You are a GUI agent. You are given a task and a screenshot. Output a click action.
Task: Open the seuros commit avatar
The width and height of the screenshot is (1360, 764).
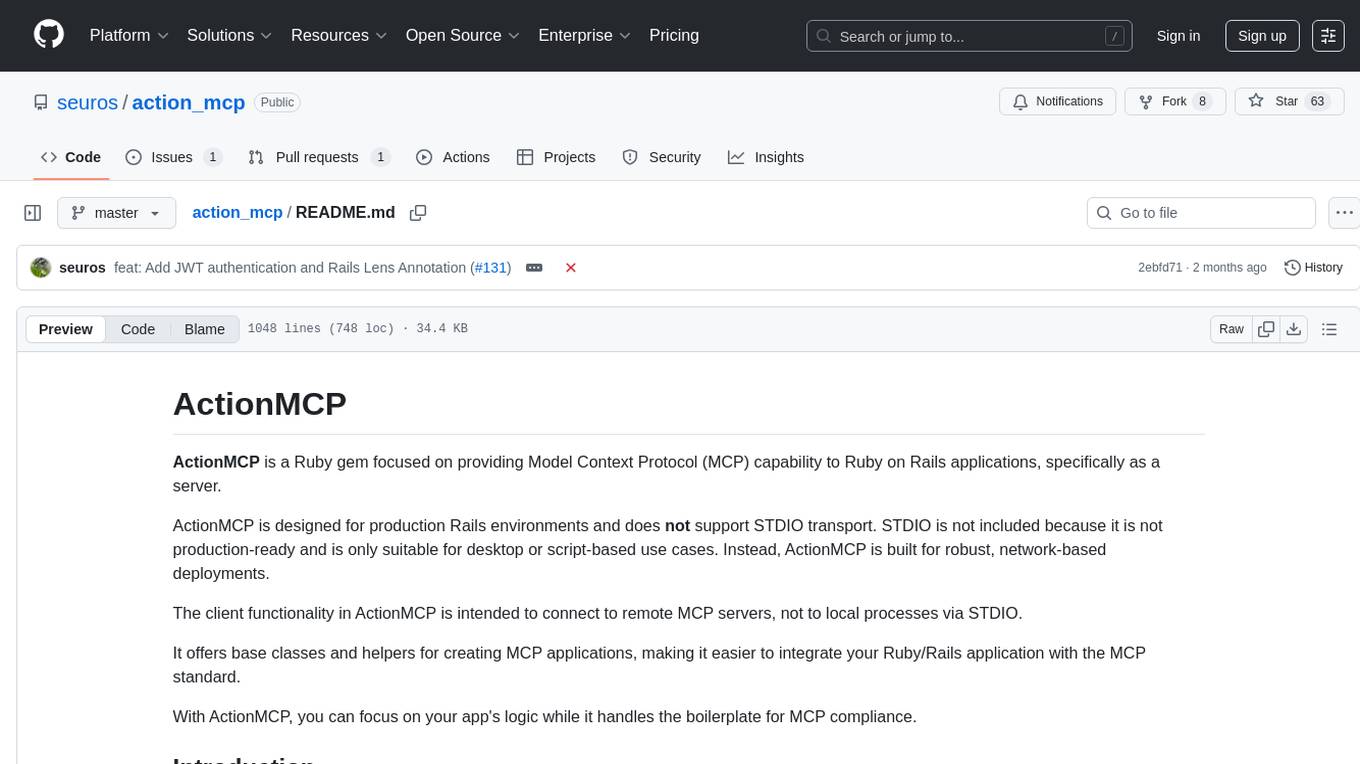tap(41, 268)
